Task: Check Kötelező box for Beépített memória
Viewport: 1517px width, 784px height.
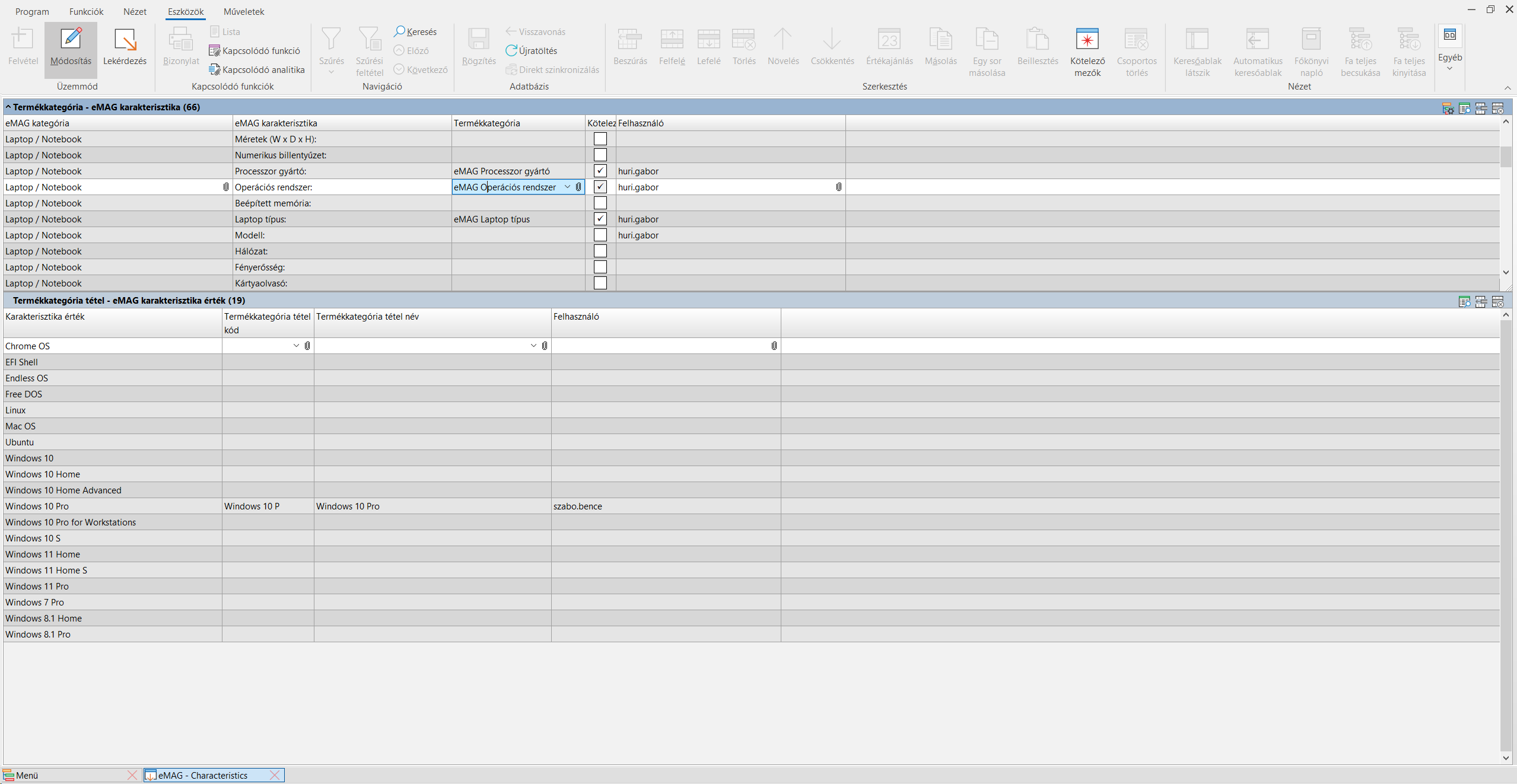Action: 600,203
